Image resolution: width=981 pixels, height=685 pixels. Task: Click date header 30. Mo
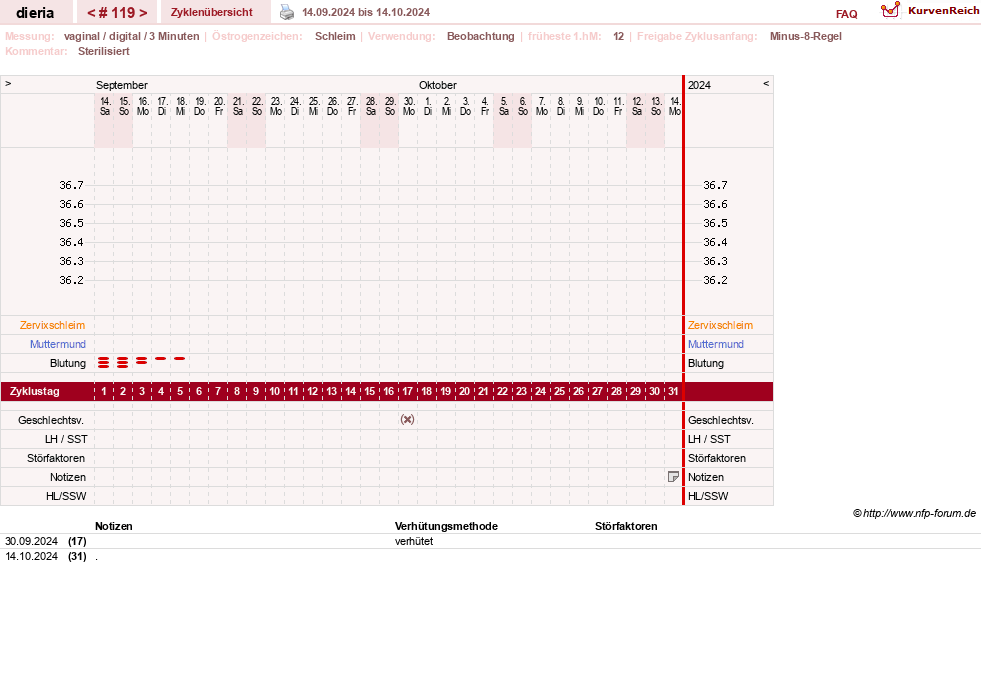coord(409,106)
